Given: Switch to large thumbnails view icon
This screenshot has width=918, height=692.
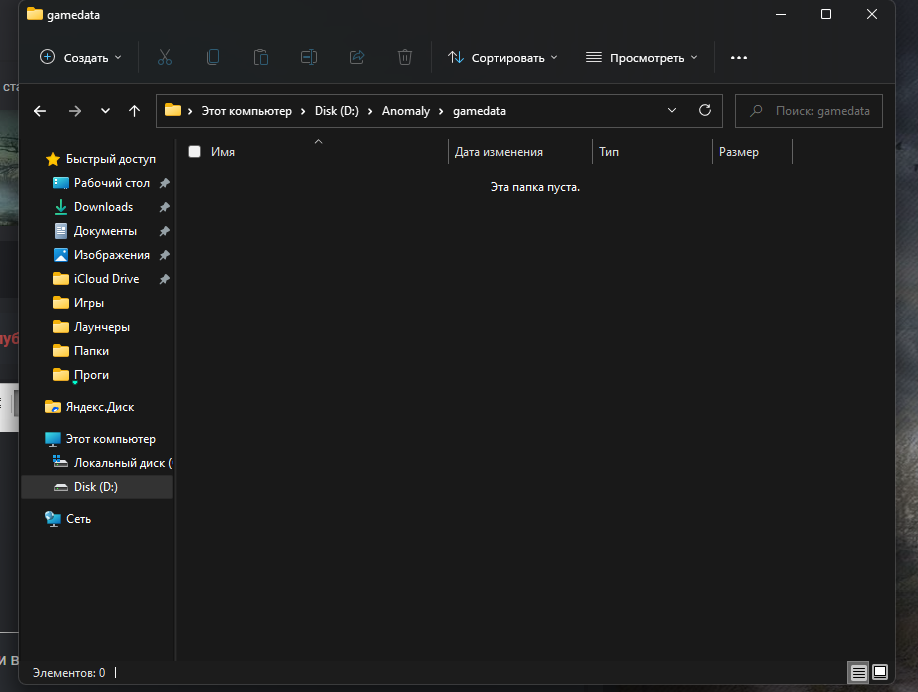Looking at the screenshot, I should coord(880,673).
